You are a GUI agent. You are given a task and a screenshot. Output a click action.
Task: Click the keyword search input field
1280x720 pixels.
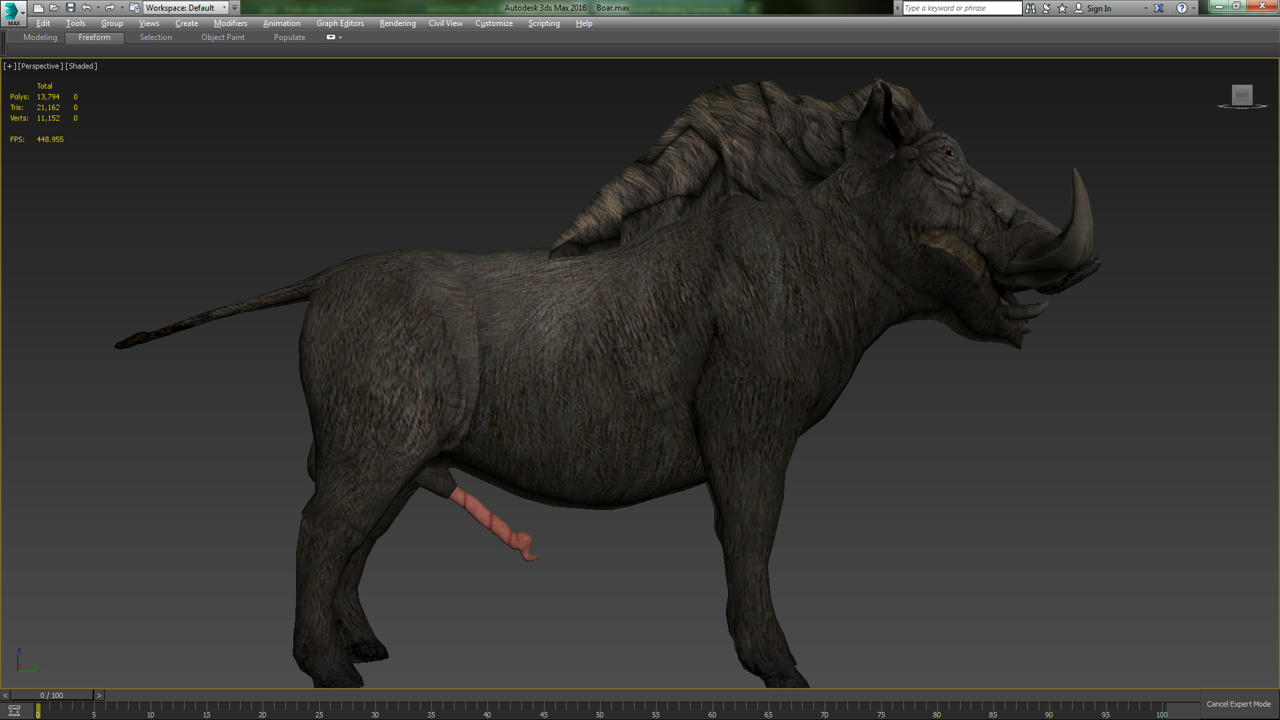[962, 8]
